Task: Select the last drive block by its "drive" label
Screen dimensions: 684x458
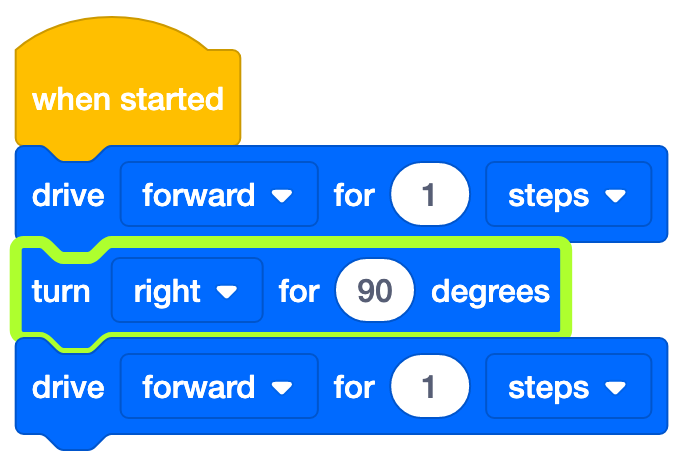Action: click(68, 387)
